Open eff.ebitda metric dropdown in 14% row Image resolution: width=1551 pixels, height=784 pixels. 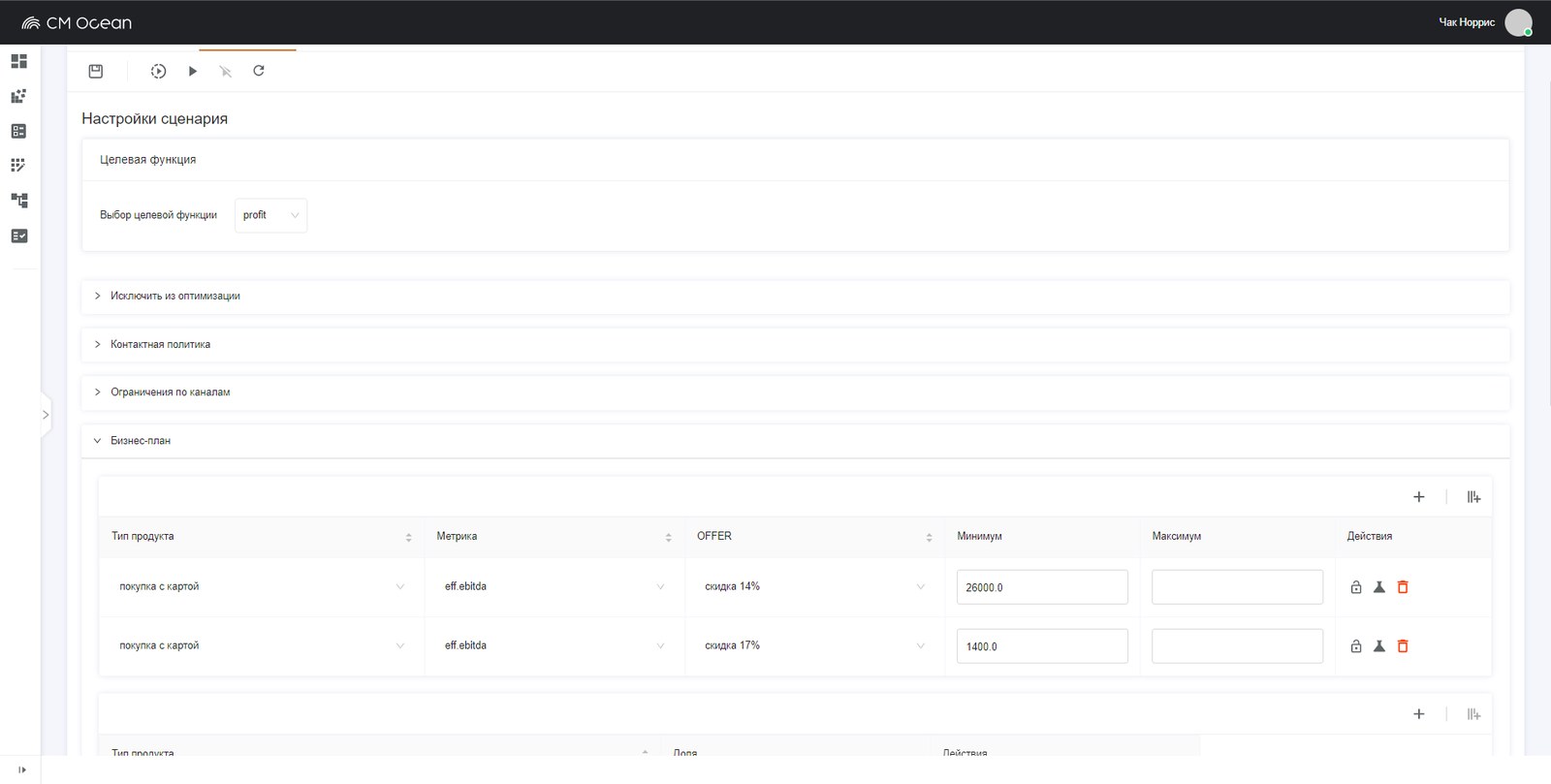[x=554, y=586]
